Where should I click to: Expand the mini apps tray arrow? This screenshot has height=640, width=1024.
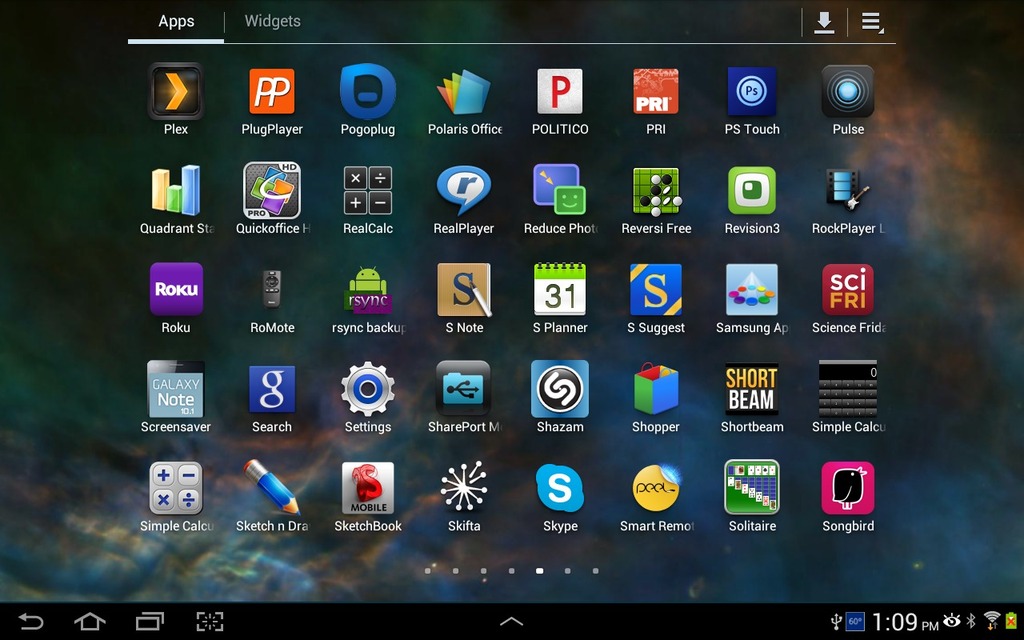click(x=511, y=621)
